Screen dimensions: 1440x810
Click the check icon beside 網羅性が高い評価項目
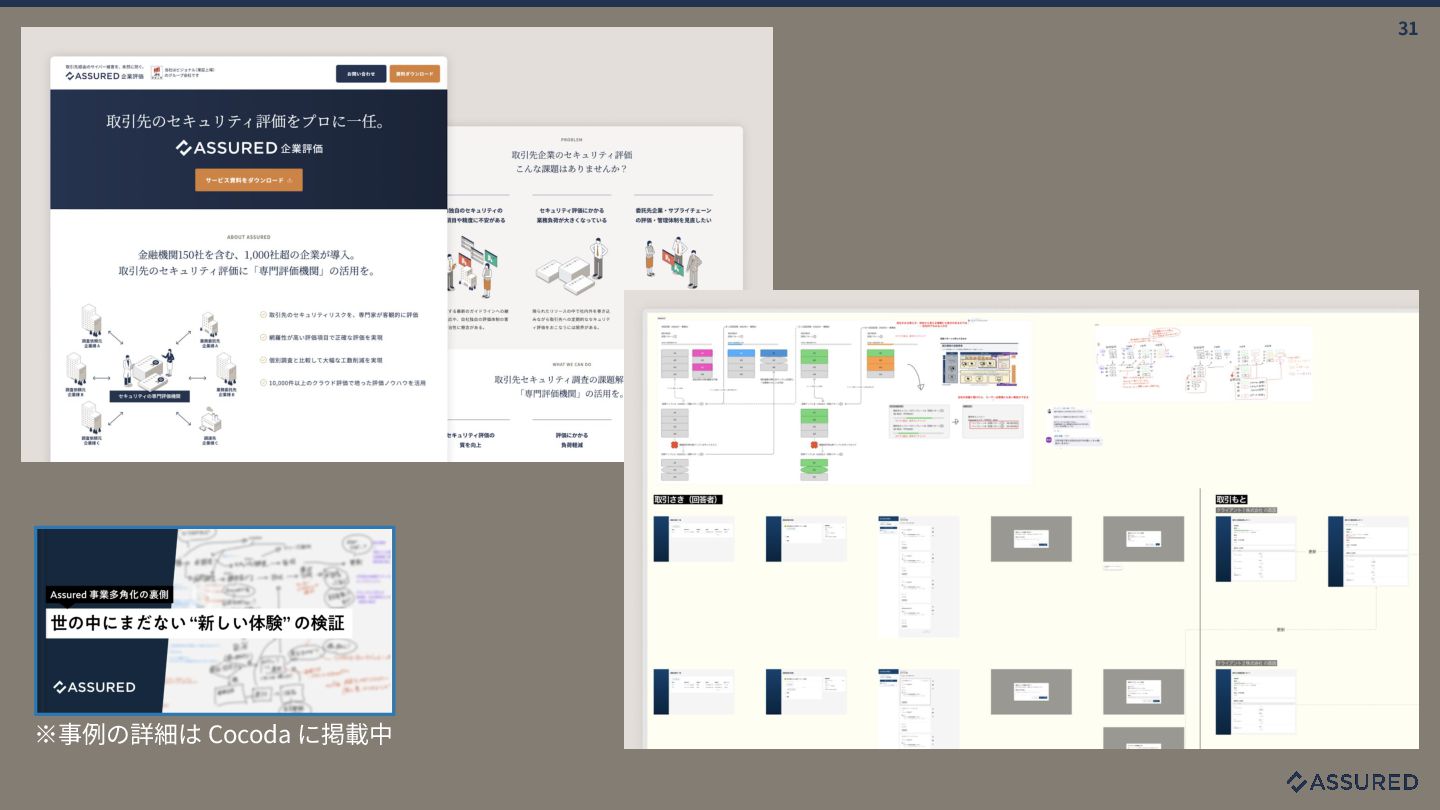[263, 338]
